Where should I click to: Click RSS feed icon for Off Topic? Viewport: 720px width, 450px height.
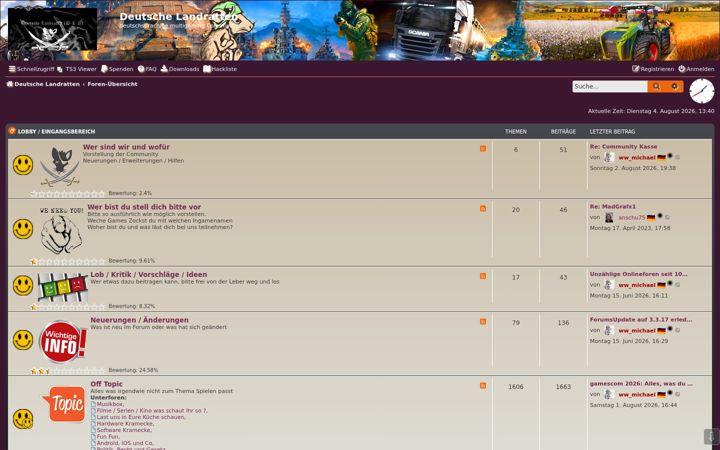coord(483,386)
